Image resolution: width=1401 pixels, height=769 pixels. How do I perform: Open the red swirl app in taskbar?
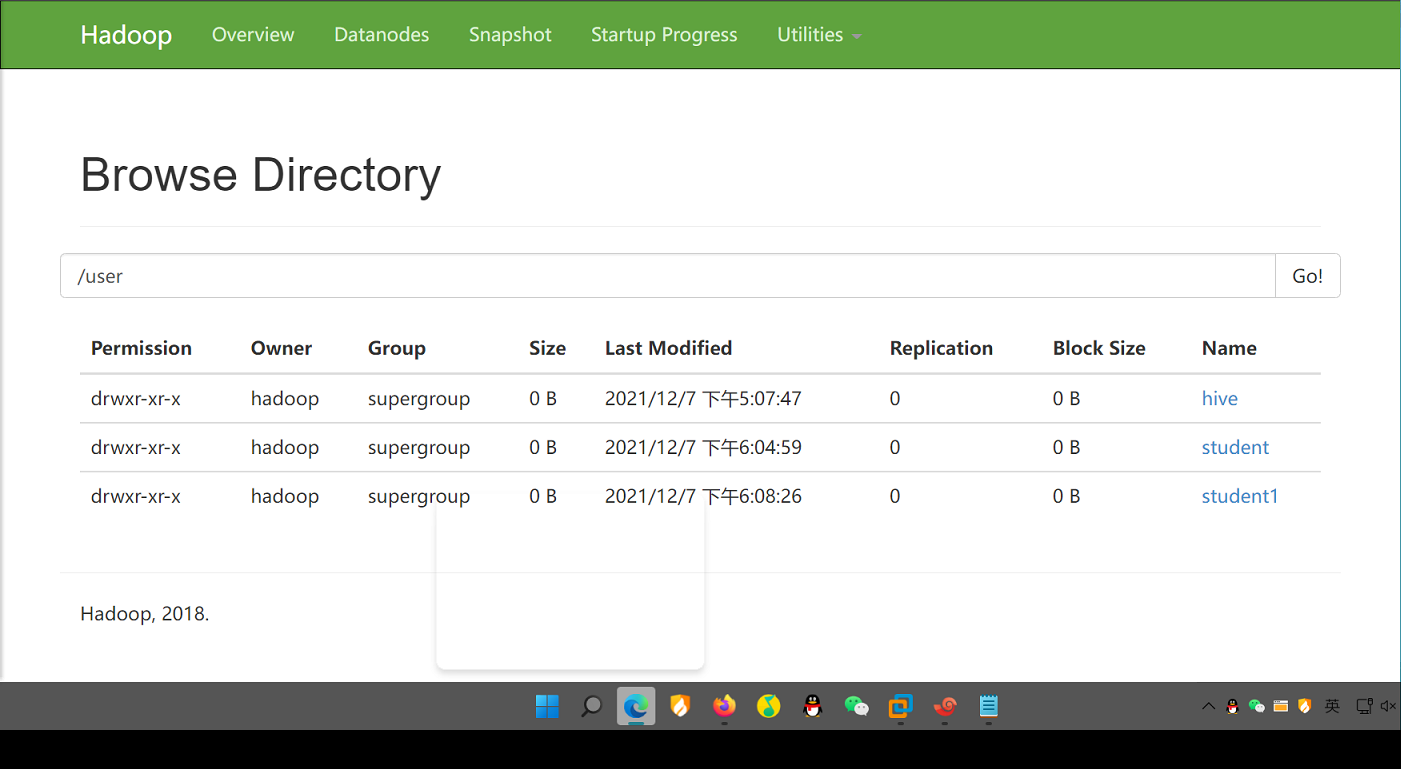coord(945,707)
